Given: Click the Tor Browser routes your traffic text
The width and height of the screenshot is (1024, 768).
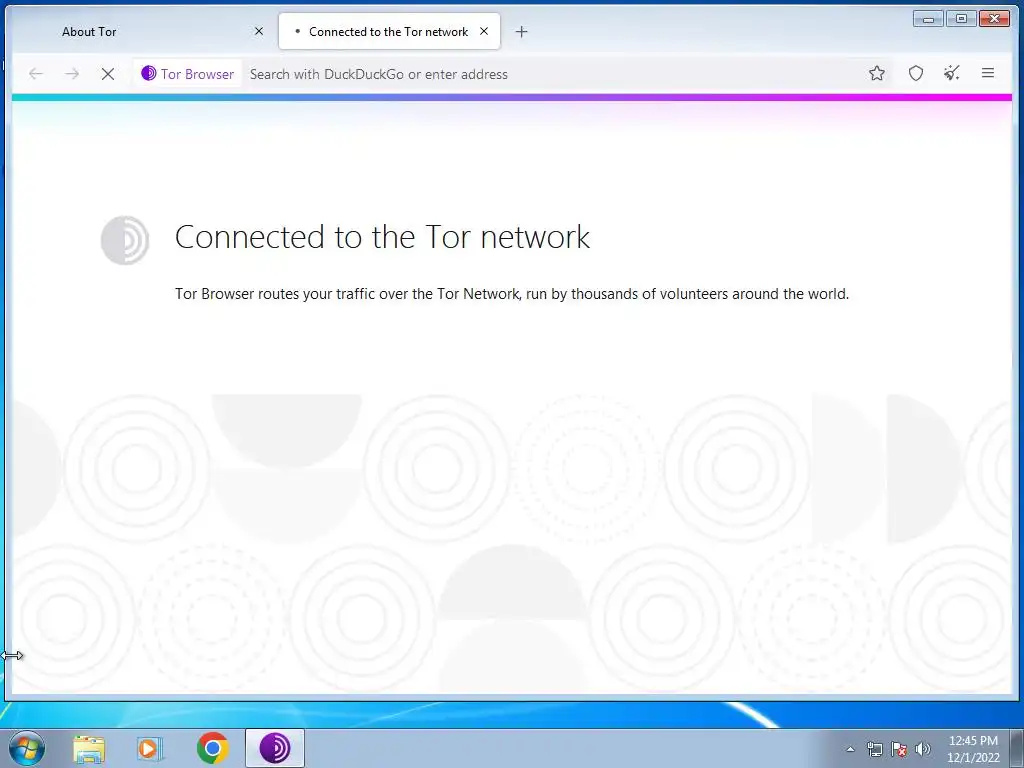Looking at the screenshot, I should point(511,294).
